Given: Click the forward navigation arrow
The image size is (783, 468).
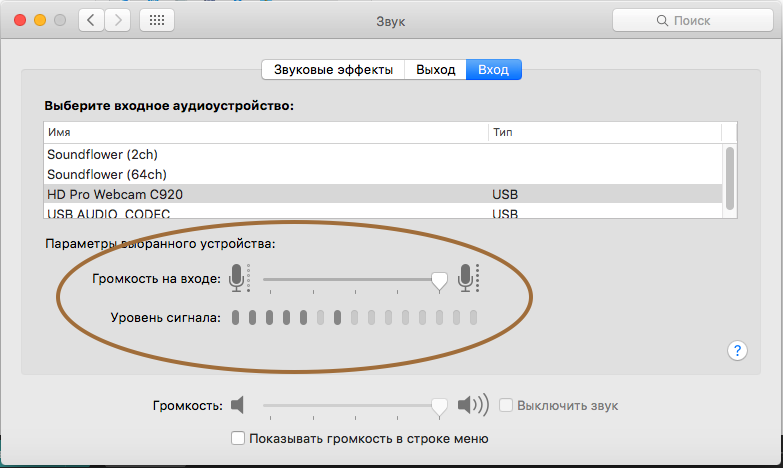Looking at the screenshot, I should [118, 20].
